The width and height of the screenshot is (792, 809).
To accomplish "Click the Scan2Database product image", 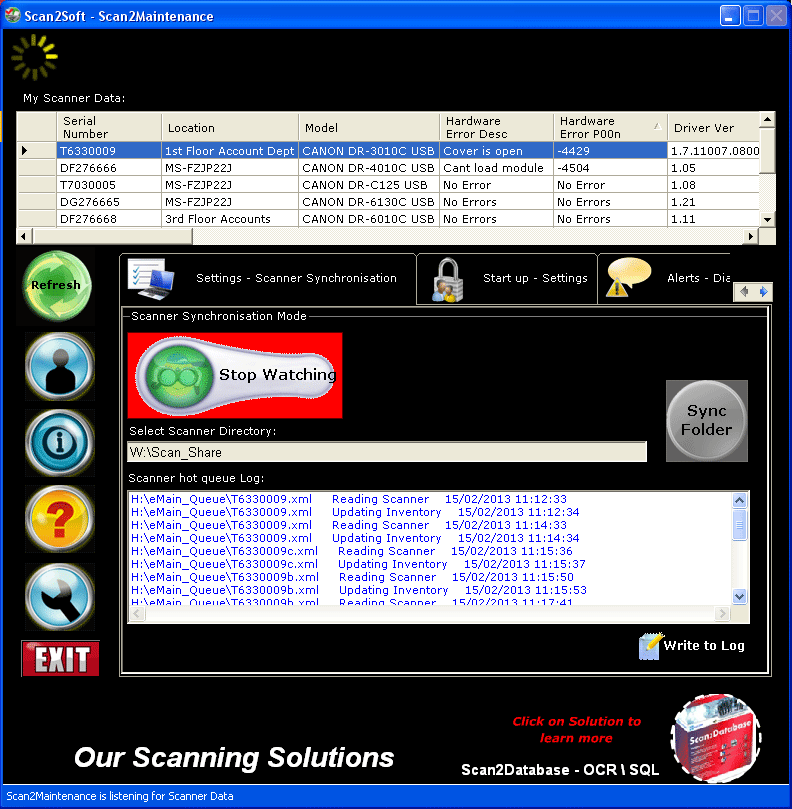I will pyautogui.click(x=715, y=740).
